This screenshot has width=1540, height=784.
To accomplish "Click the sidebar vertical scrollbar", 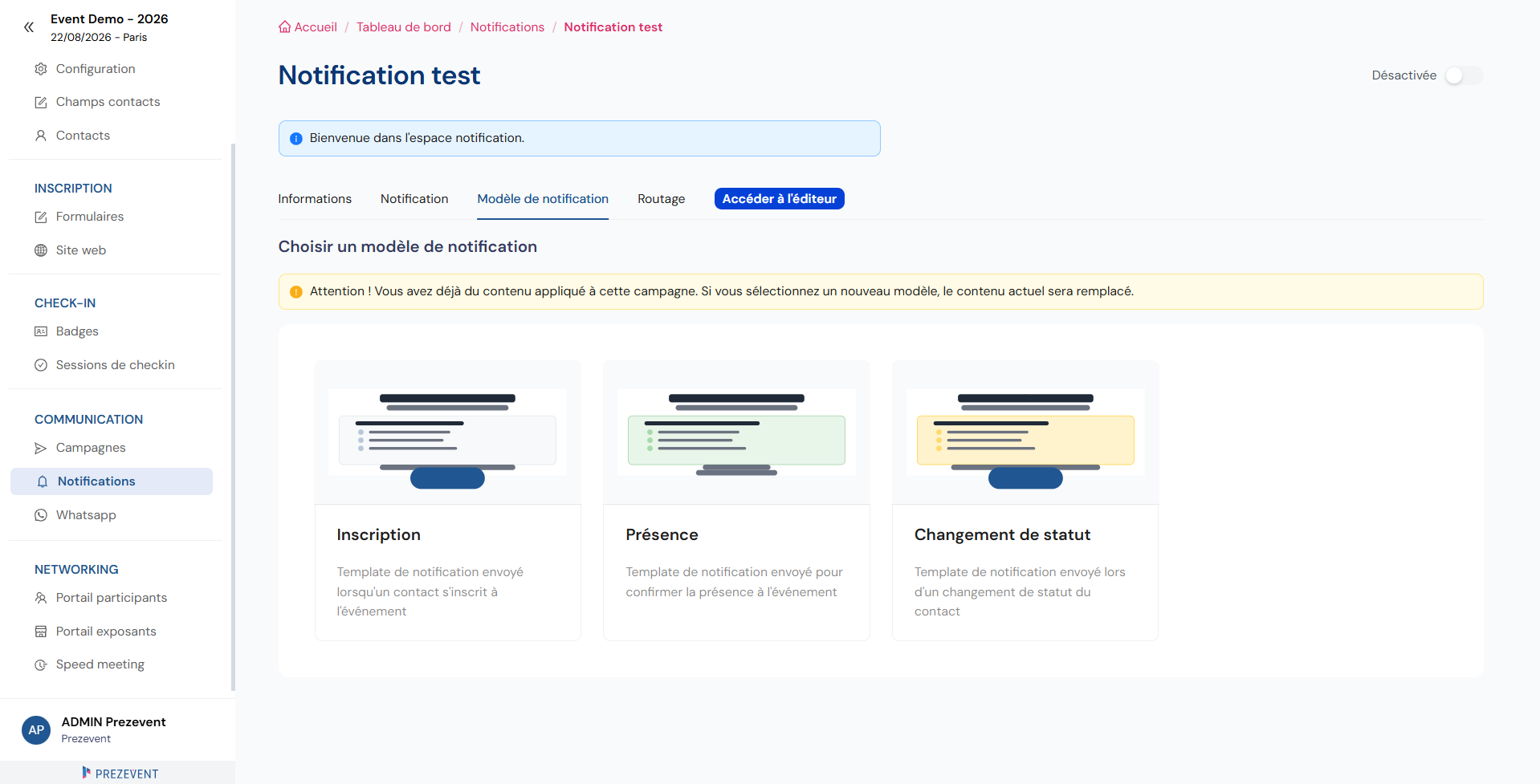I will [x=233, y=417].
